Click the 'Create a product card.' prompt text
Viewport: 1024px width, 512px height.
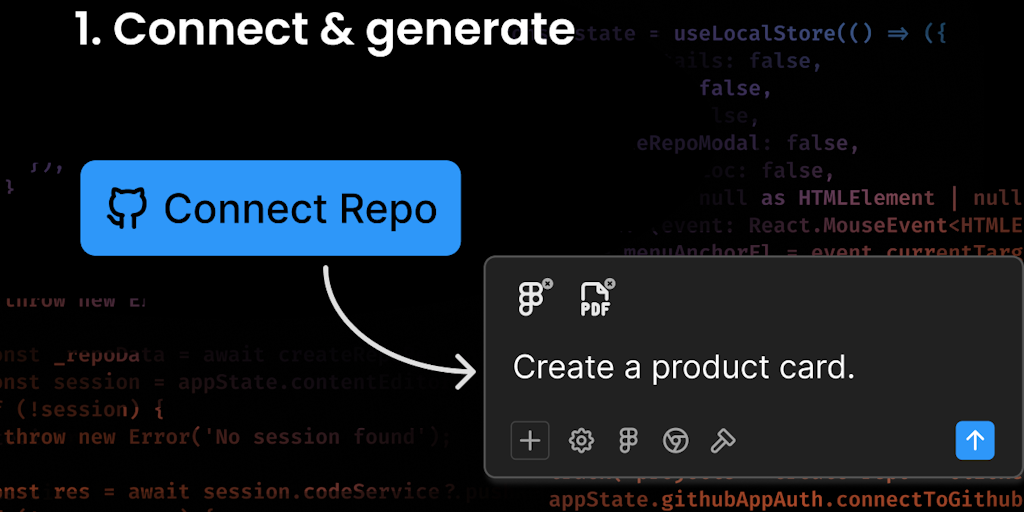coord(684,367)
